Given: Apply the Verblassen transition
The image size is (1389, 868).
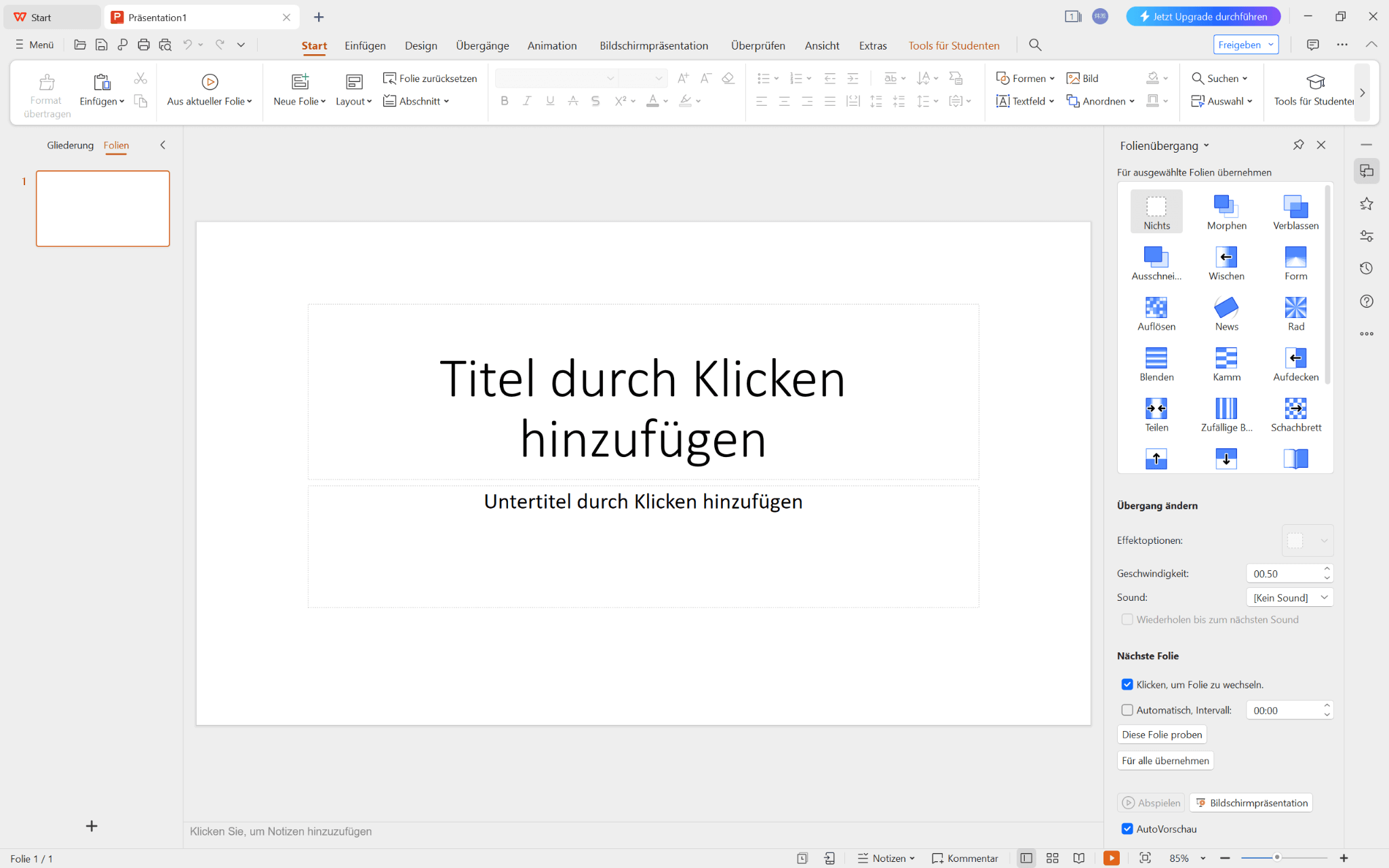Looking at the screenshot, I should click(x=1295, y=211).
